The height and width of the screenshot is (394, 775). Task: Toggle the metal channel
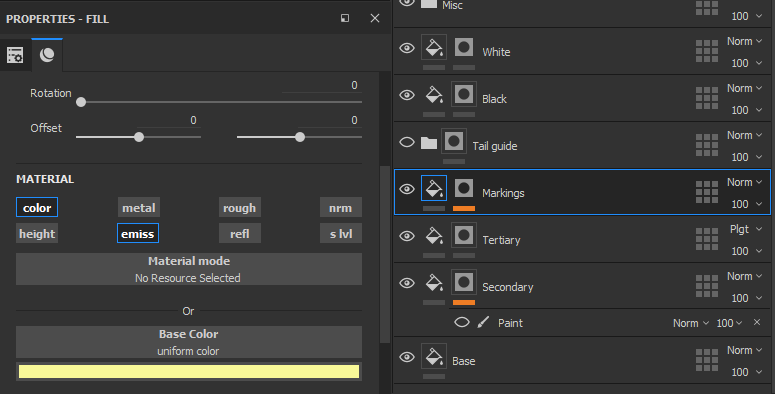(x=139, y=208)
